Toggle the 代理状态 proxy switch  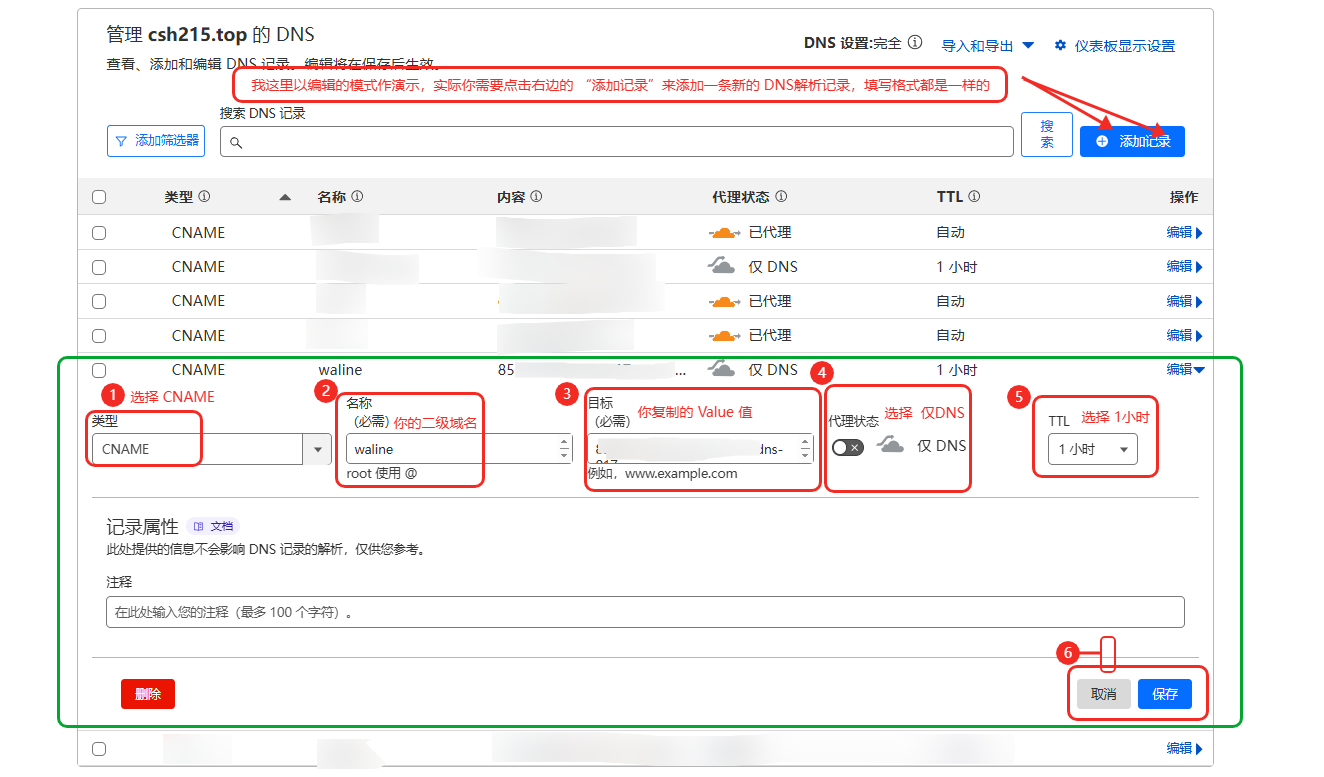pos(847,448)
